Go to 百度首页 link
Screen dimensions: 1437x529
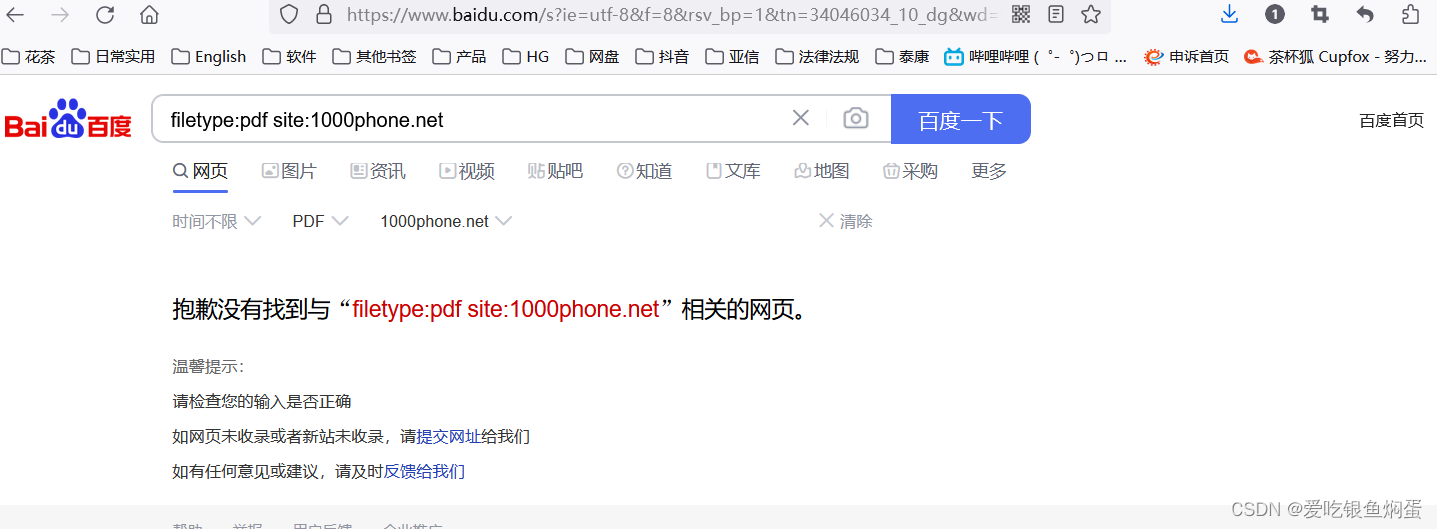(1391, 120)
